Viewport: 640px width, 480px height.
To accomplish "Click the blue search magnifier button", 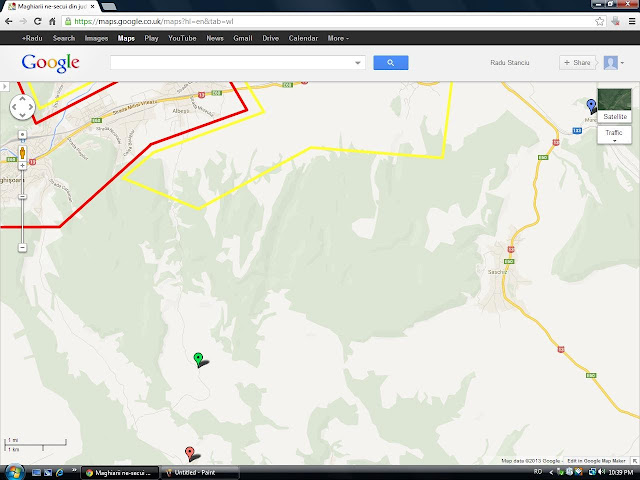I will tap(391, 62).
